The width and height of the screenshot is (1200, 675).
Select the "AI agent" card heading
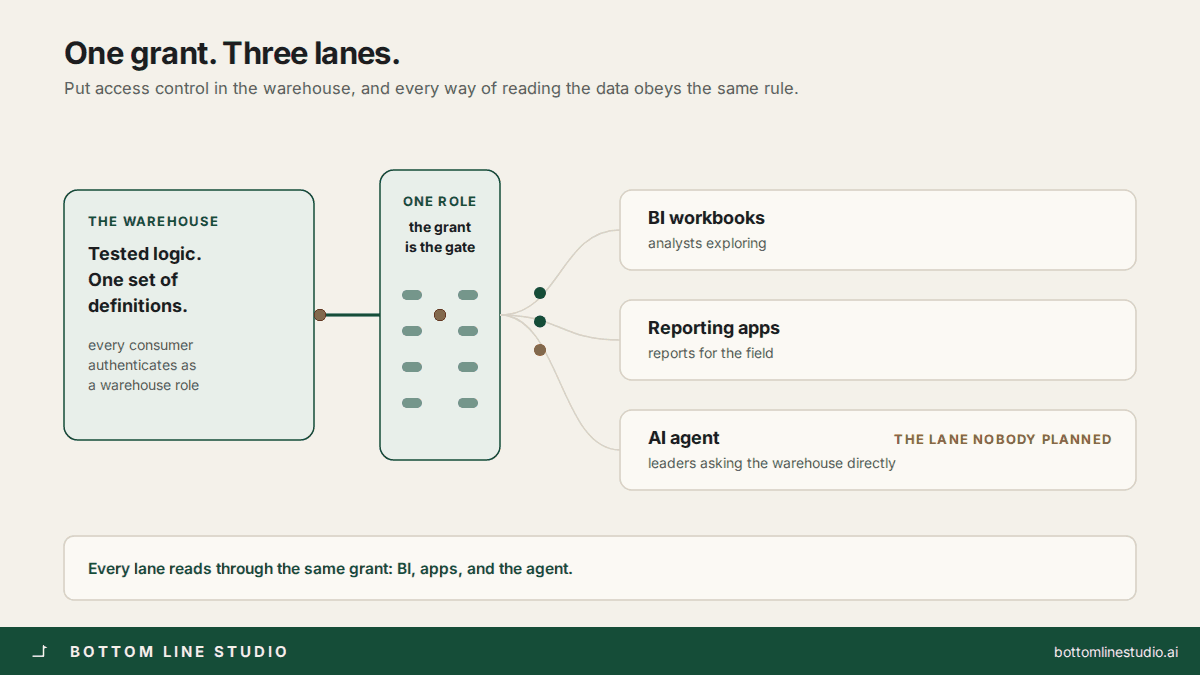pos(684,438)
